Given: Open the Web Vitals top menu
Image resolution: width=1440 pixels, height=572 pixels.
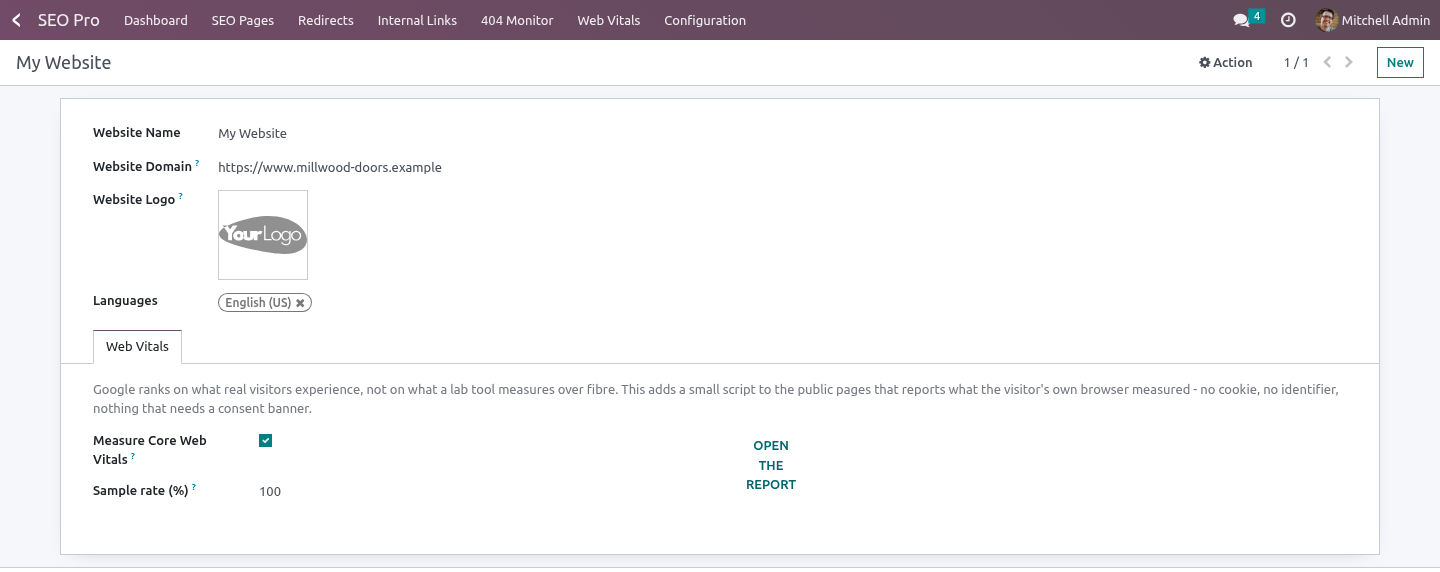Looking at the screenshot, I should point(609,20).
